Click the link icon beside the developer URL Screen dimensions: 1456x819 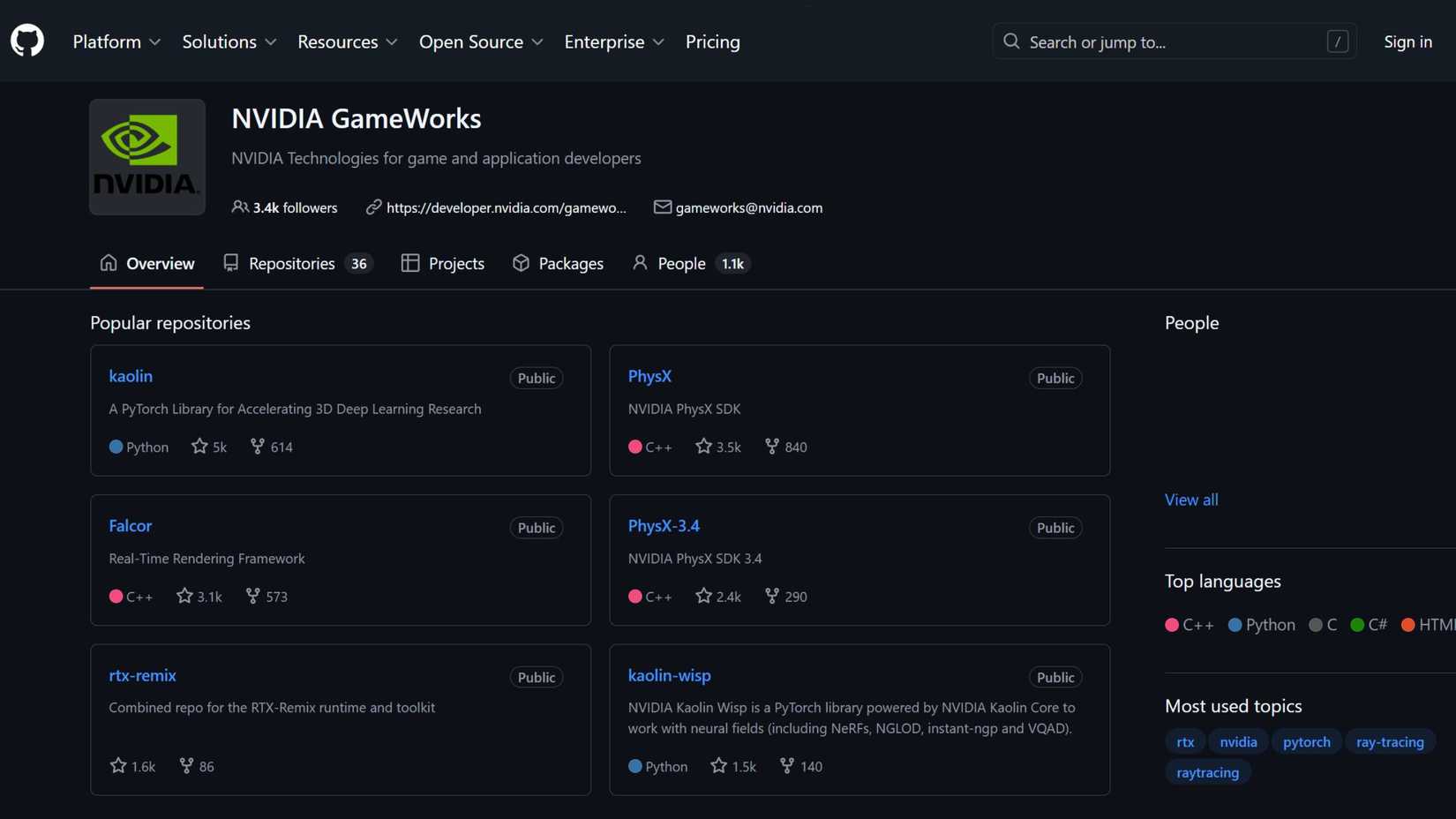click(x=374, y=207)
